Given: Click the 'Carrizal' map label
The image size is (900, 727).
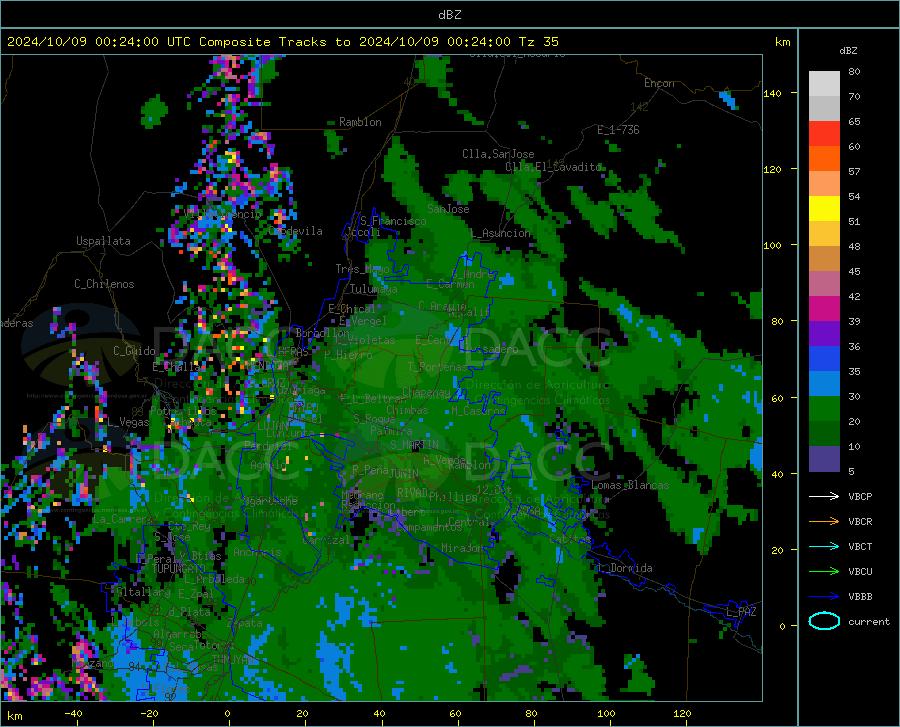Looking at the screenshot, I should click(x=325, y=540).
